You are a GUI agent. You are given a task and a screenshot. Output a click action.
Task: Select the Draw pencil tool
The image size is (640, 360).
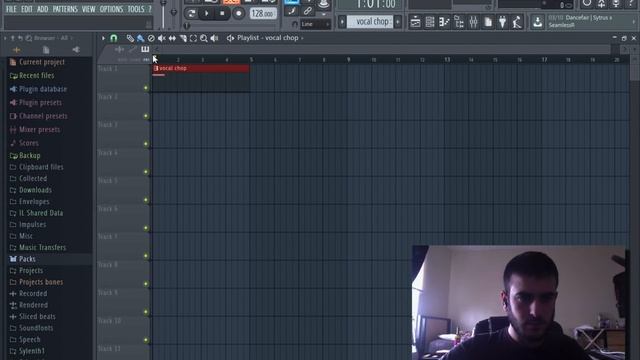click(130, 38)
